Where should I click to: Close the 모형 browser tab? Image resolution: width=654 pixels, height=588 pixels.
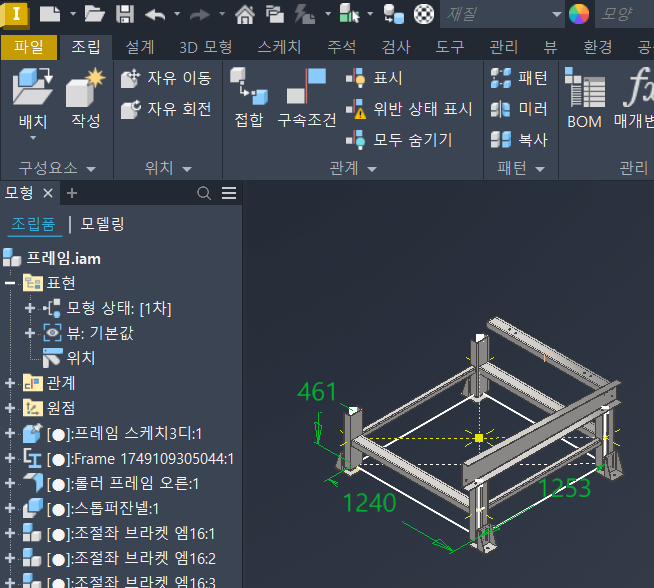(x=48, y=193)
